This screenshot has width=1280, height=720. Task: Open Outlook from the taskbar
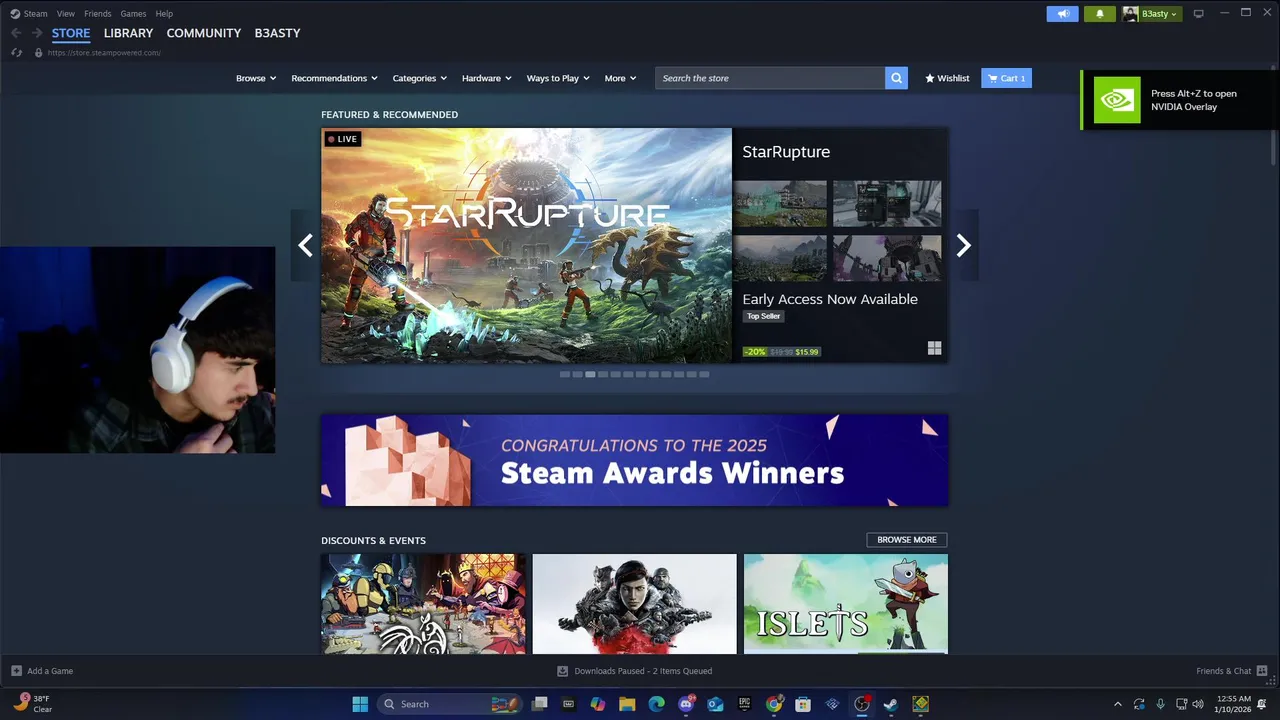[715, 704]
